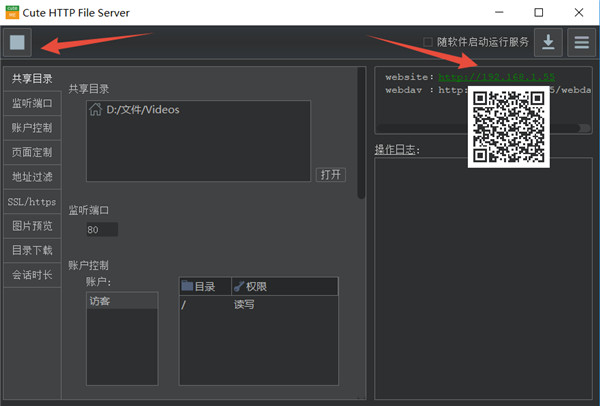Go to the 页面定制 tab
Screen dimensions: 600x406
(31, 152)
